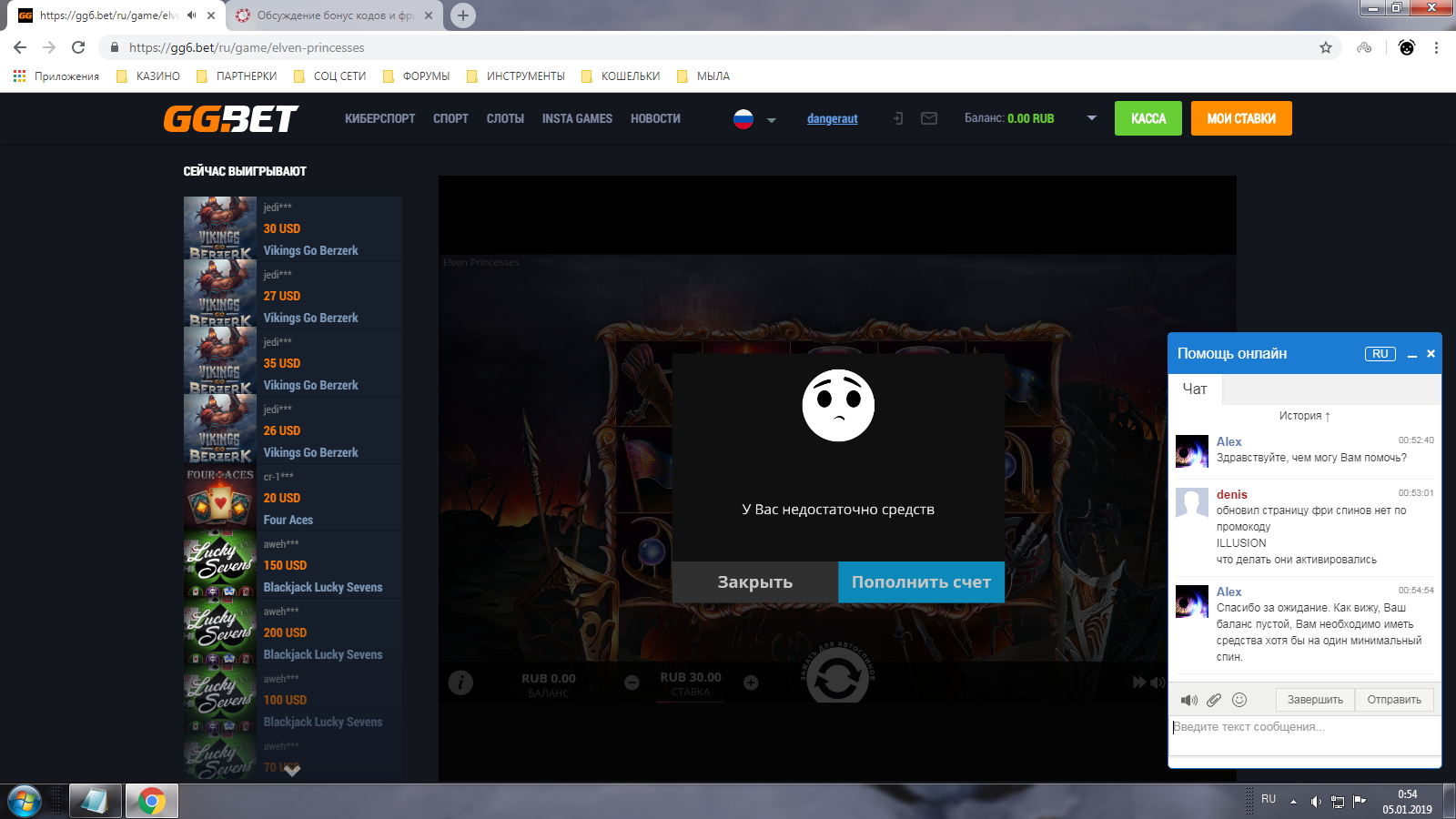Click the taskbar volume icon
The image size is (1456, 819).
tap(1316, 802)
